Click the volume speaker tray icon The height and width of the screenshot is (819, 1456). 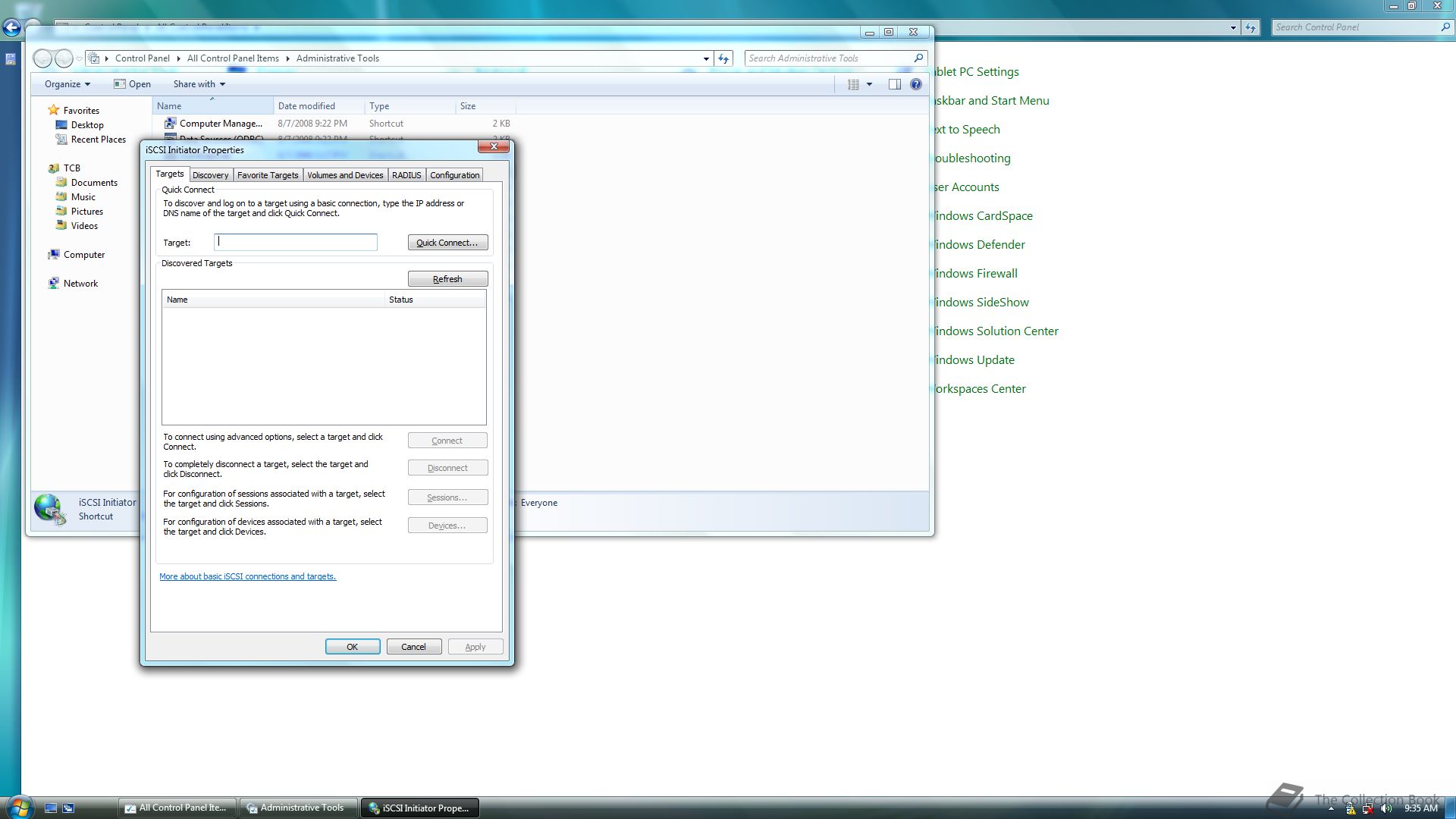1386,808
